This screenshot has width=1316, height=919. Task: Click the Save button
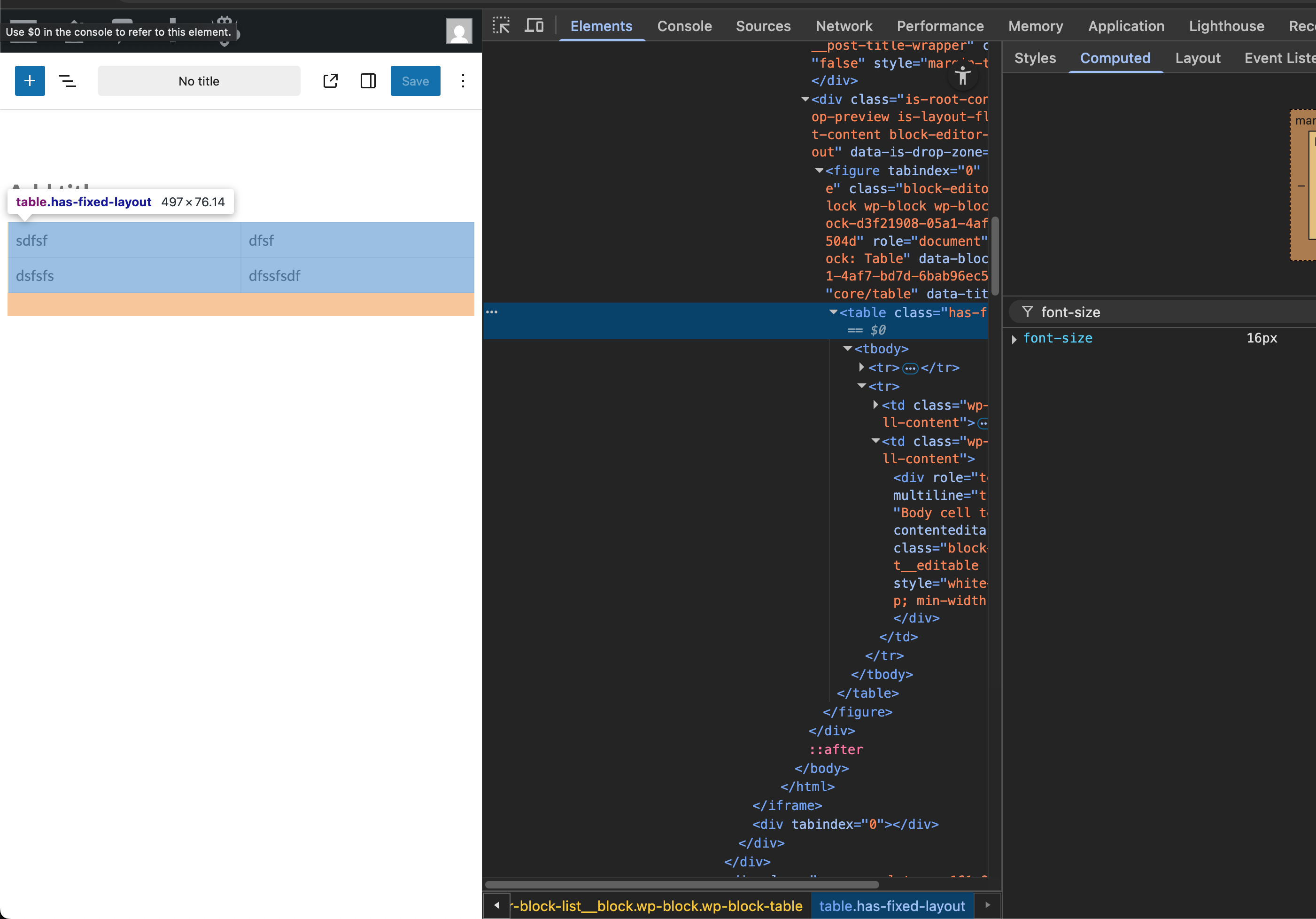(415, 81)
